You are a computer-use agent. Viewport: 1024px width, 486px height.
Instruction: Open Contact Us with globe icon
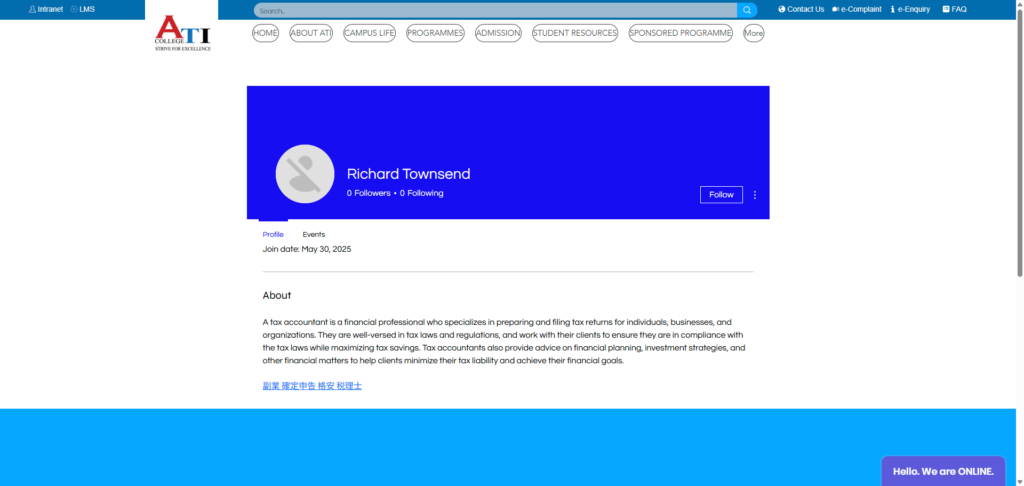pyautogui.click(x=801, y=9)
